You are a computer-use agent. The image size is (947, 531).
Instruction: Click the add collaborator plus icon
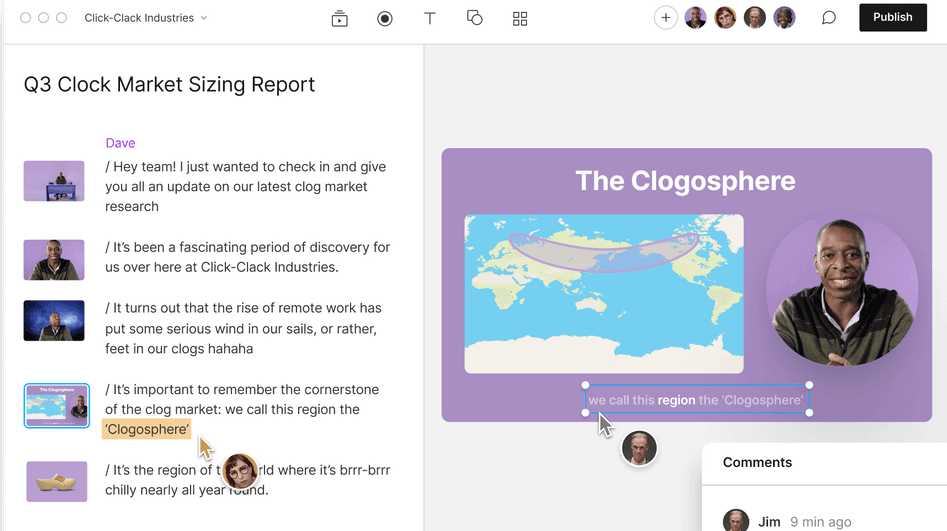click(666, 17)
